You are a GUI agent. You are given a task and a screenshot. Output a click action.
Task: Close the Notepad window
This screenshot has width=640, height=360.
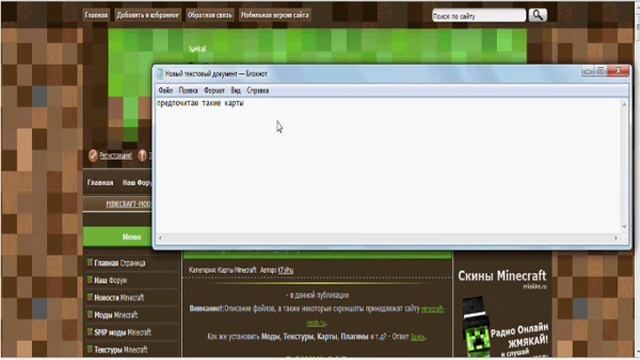619,71
